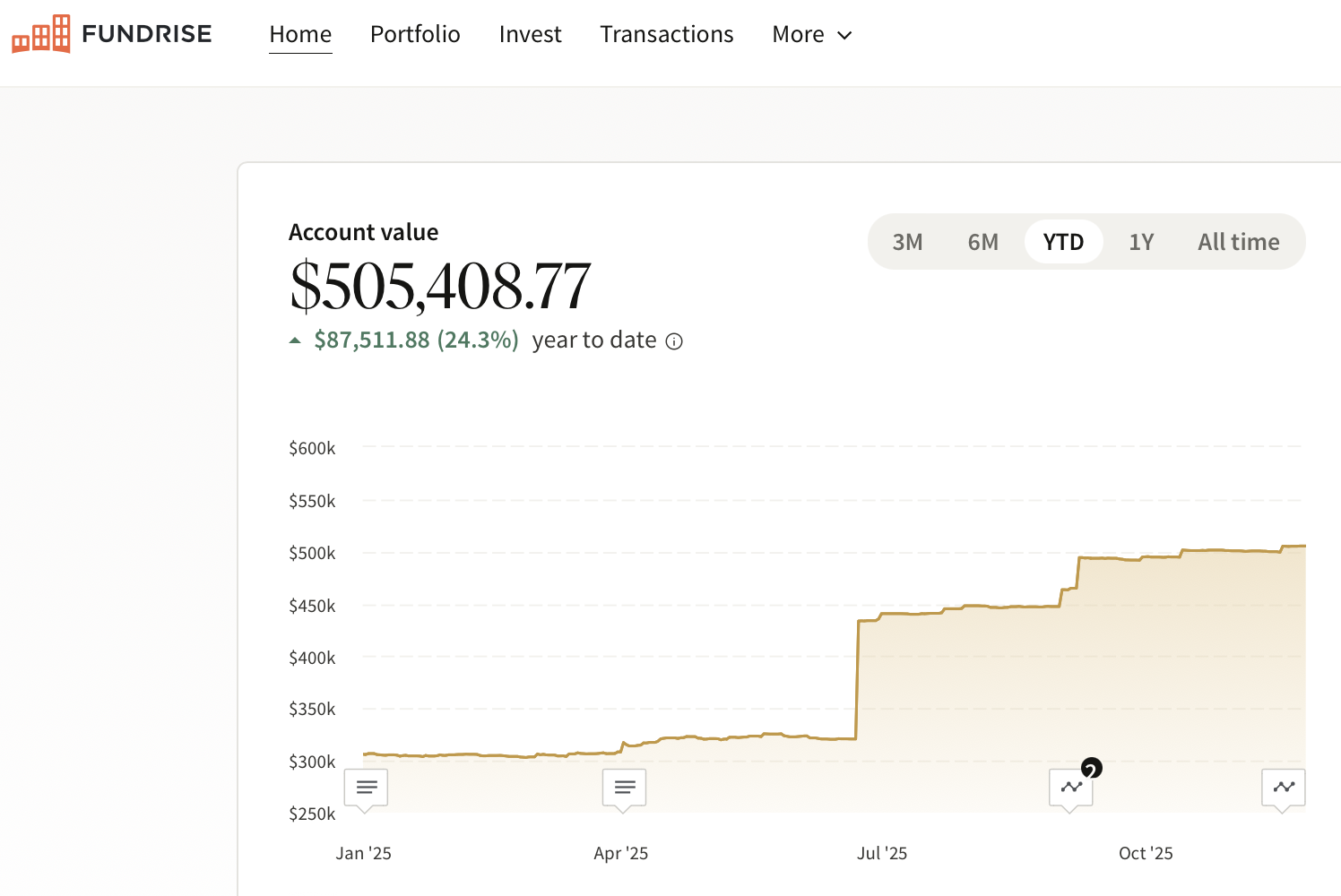Enable the 6M time range view
This screenshot has height=896, width=1341.
(983, 241)
